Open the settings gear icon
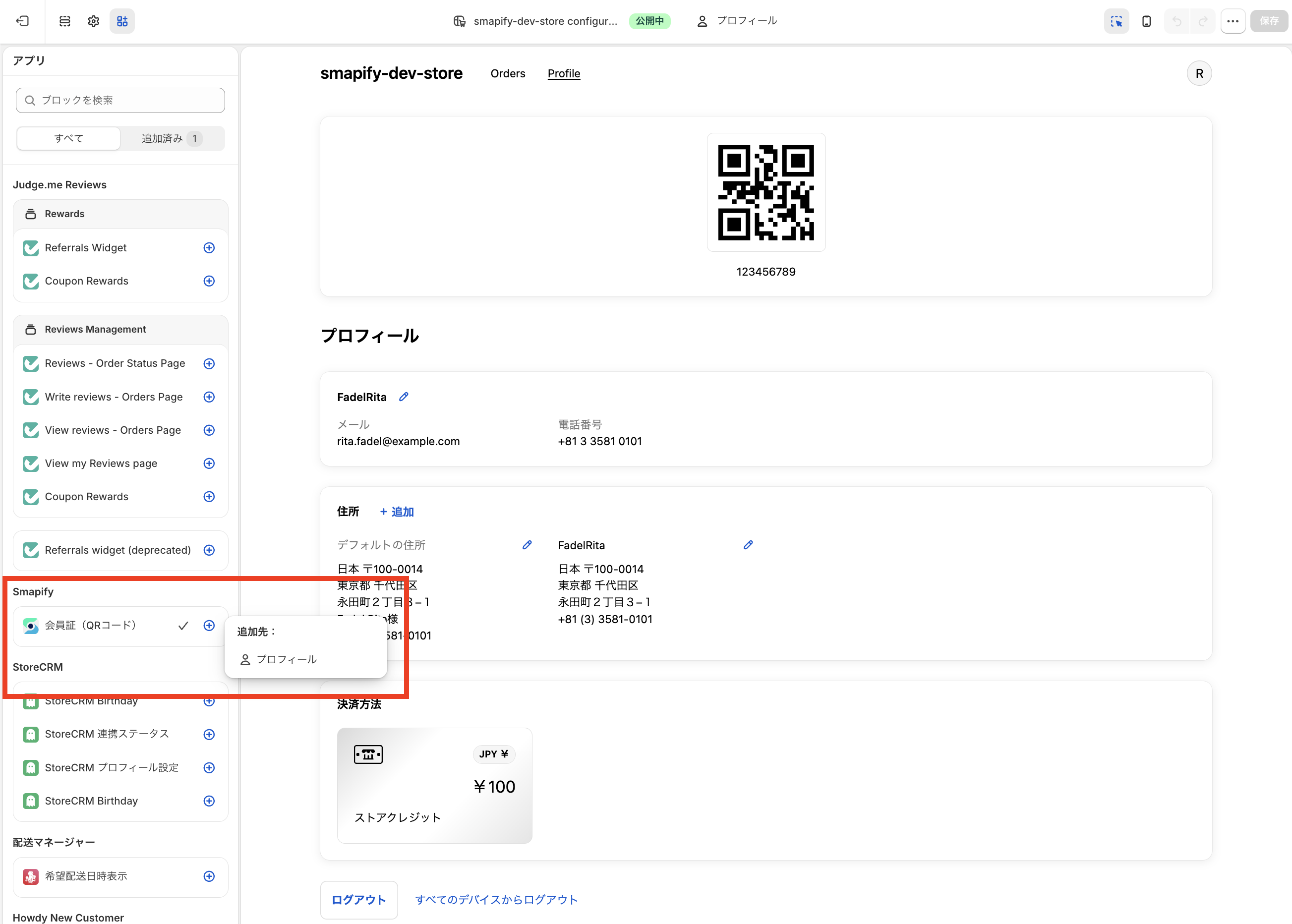This screenshot has width=1292, height=924. point(94,21)
